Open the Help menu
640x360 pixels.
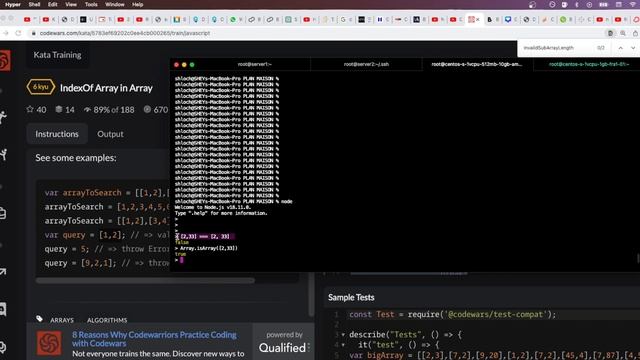138,4
